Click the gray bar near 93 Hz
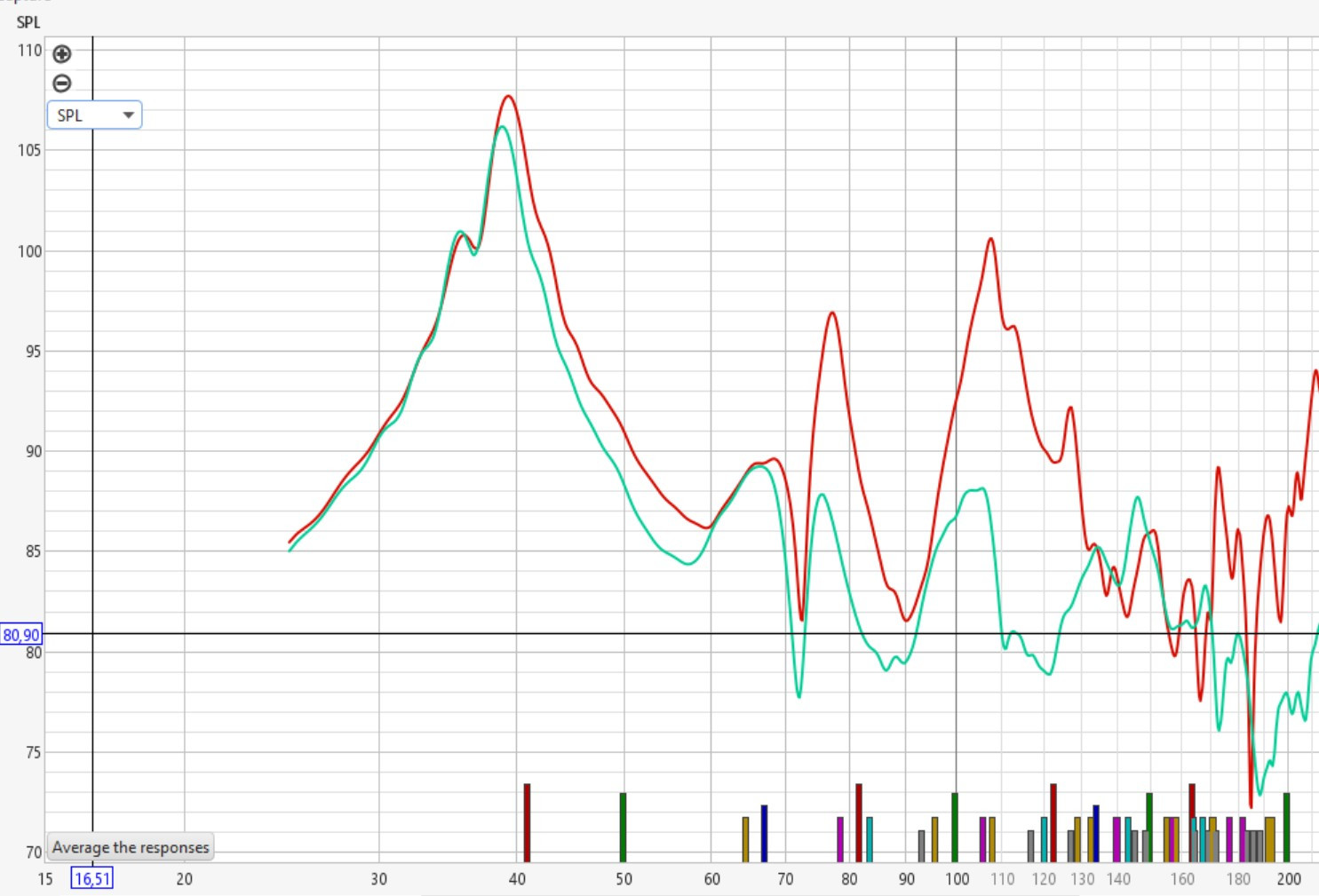 [921, 845]
